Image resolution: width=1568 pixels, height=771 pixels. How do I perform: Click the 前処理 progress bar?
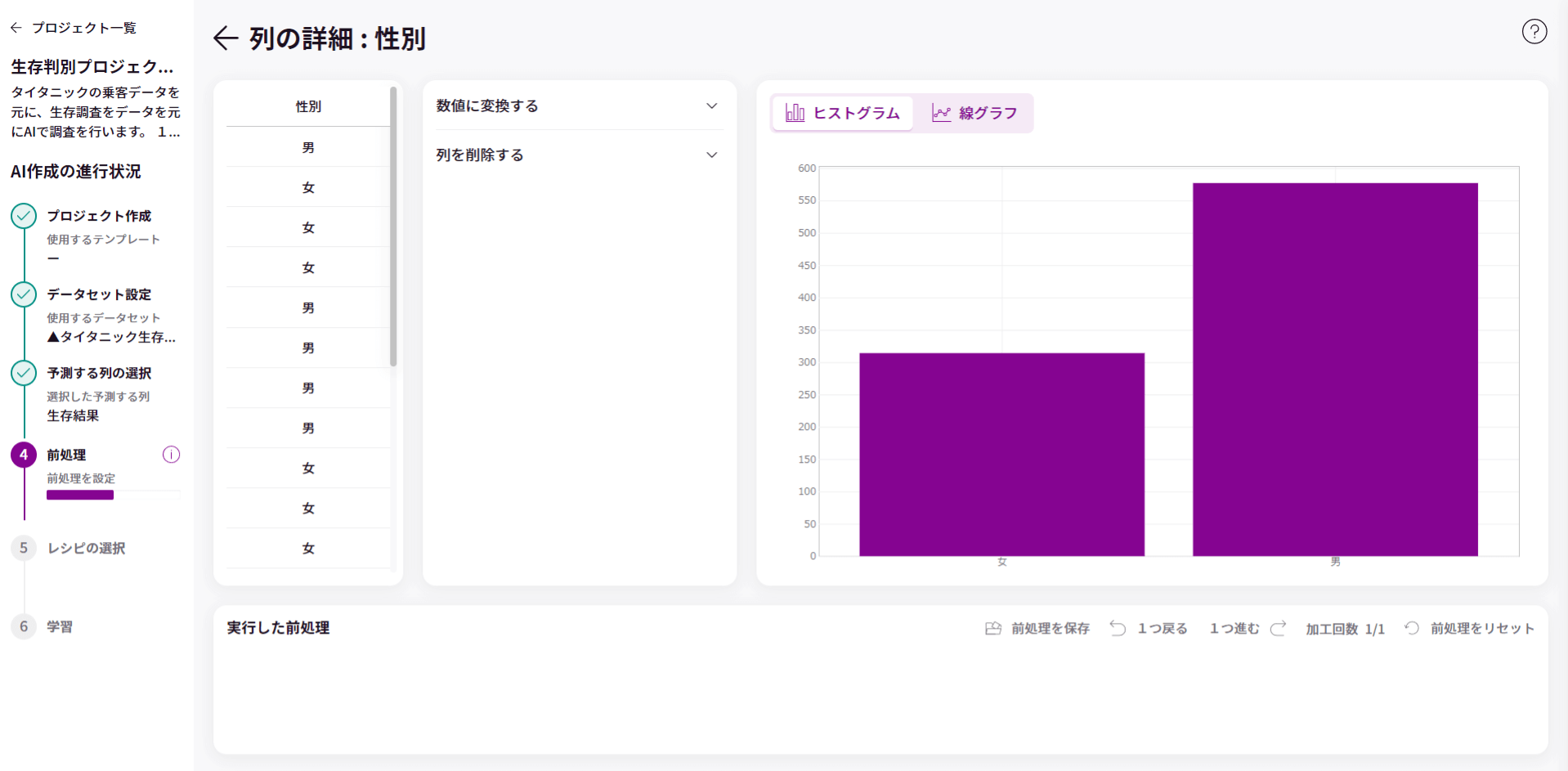coord(113,495)
